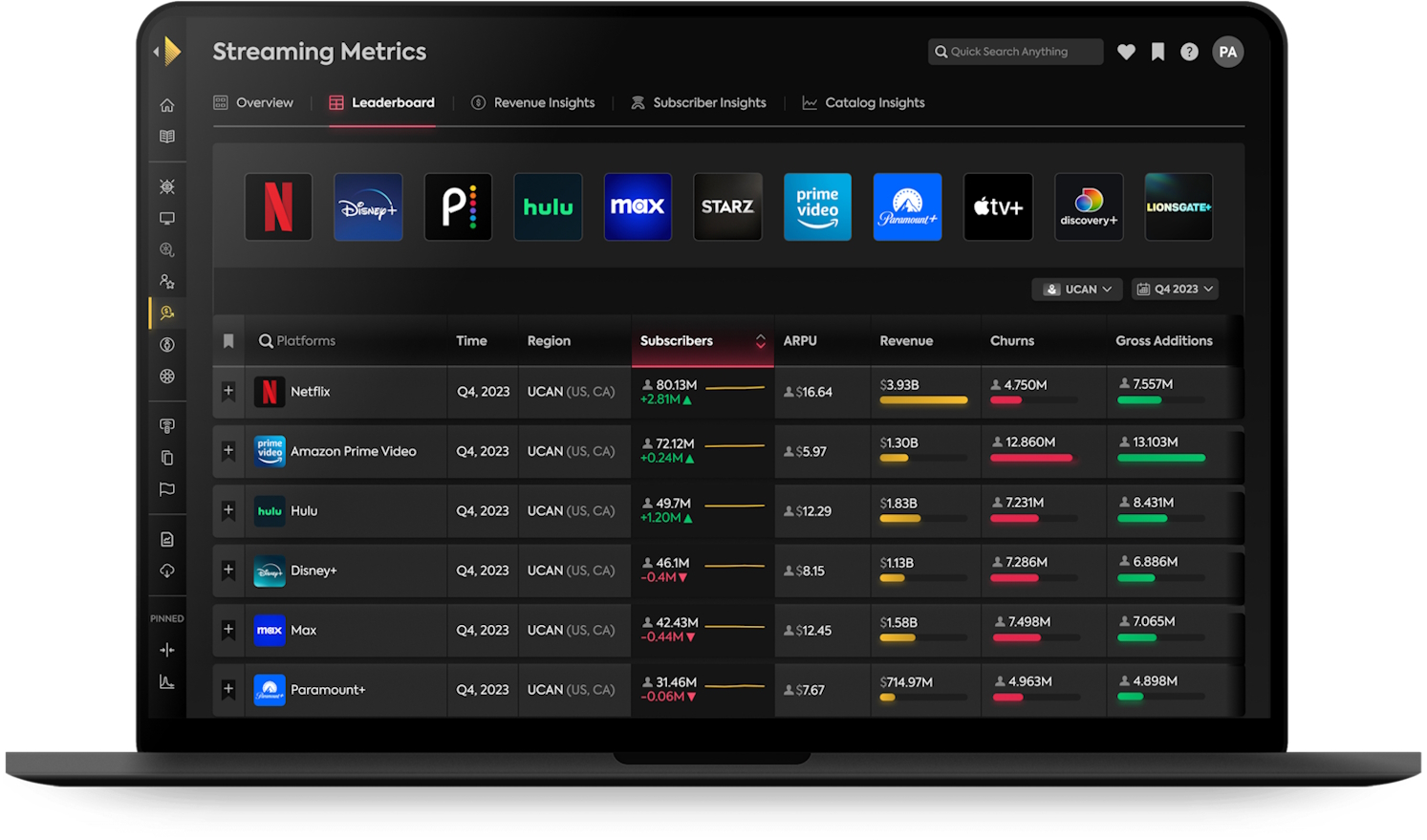The image size is (1427, 840).
Task: Open the PA user profile avatar
Action: [1227, 52]
